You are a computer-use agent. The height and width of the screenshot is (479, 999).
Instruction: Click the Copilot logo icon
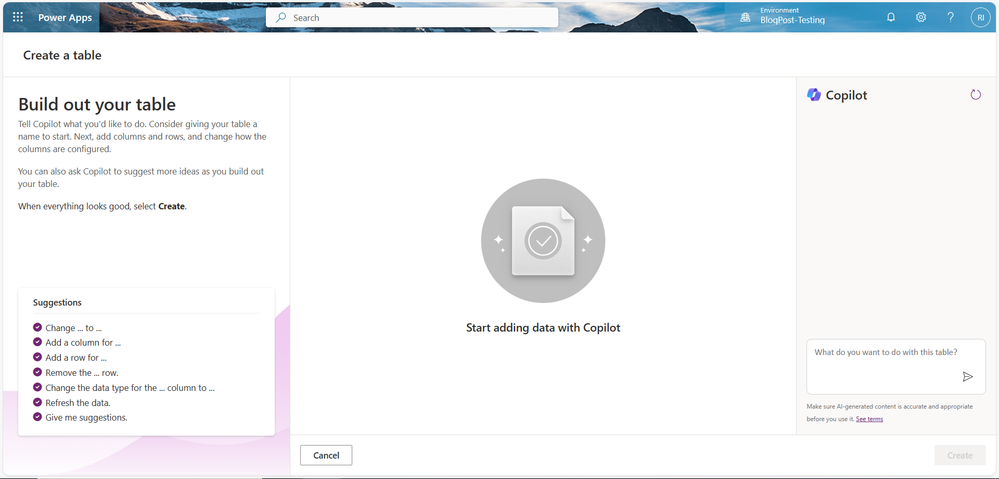click(x=814, y=95)
